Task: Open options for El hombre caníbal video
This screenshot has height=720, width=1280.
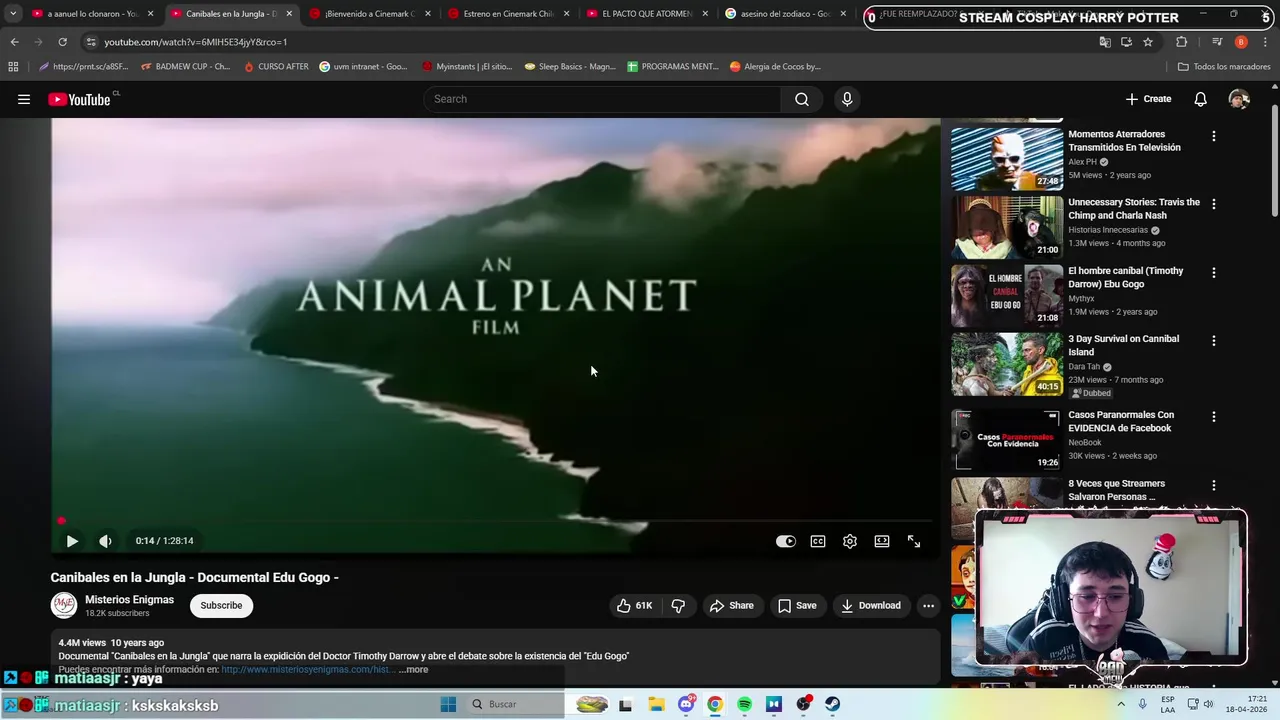Action: (1214, 272)
